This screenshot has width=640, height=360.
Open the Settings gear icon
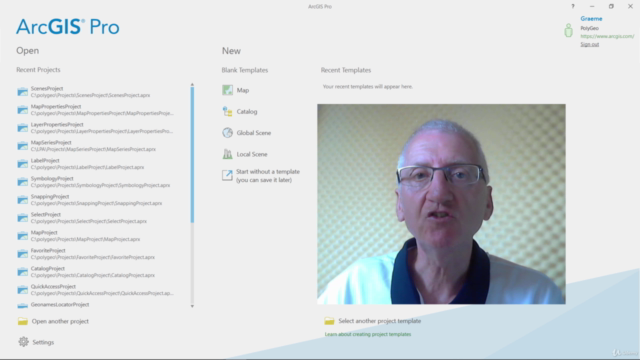(x=23, y=342)
